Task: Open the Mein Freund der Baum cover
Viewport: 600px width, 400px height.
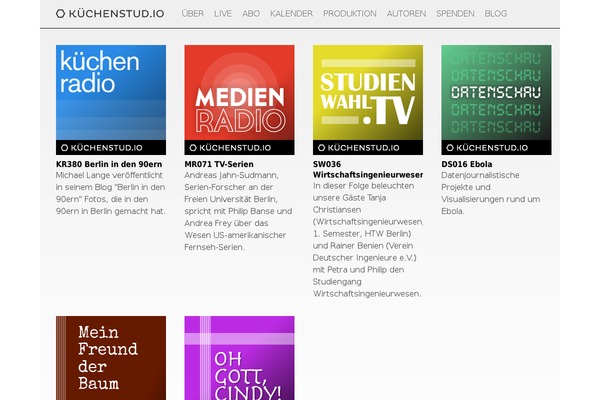Action: 111,358
